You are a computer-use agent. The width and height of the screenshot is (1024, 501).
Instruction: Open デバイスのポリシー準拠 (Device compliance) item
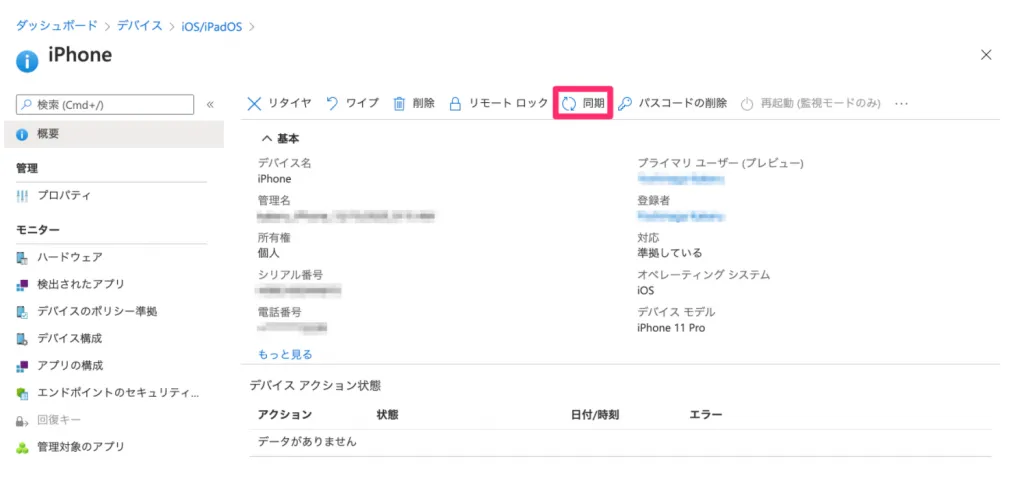point(96,311)
